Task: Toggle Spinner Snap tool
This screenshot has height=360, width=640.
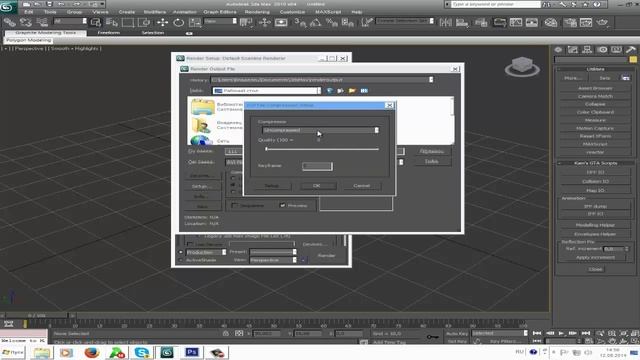Action: pyautogui.click(x=347, y=22)
